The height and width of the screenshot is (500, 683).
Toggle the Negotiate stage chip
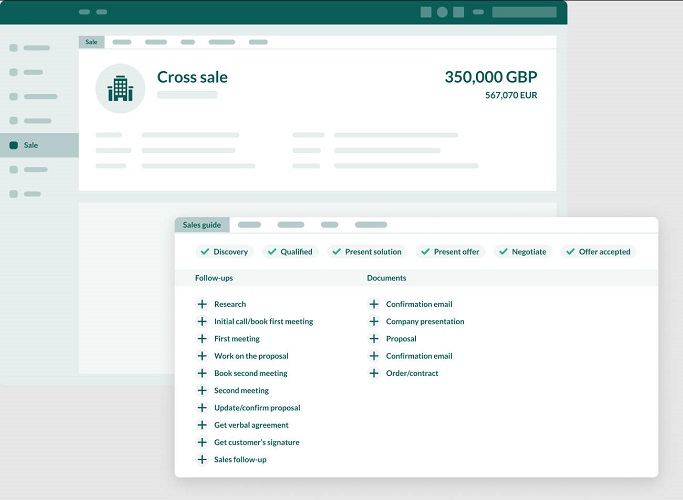point(523,252)
